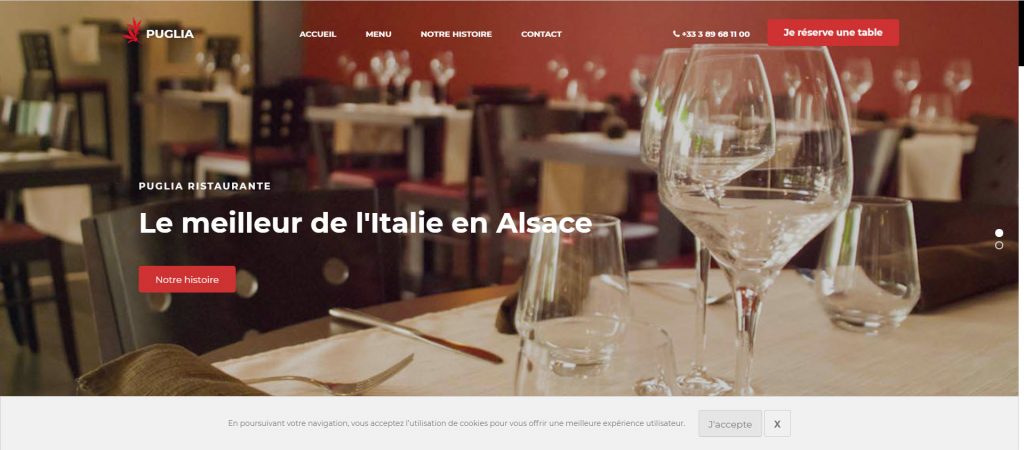Click the red Puglia leaf logo icon
1024x450 pixels.
click(x=133, y=31)
